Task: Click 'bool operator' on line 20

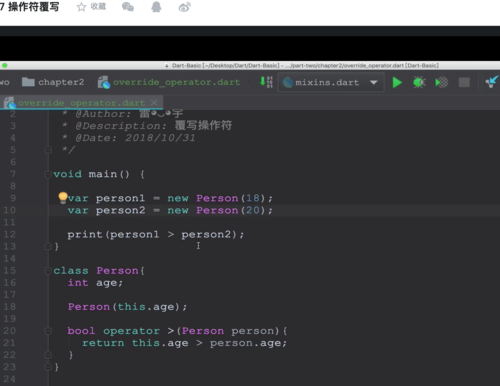Action: [x=114, y=331]
